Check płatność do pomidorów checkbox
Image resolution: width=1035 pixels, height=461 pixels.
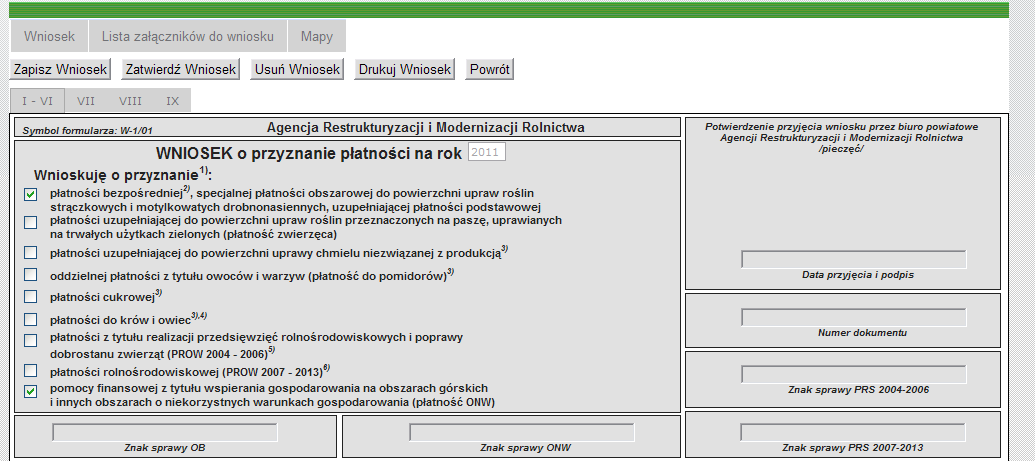[x=30, y=274]
